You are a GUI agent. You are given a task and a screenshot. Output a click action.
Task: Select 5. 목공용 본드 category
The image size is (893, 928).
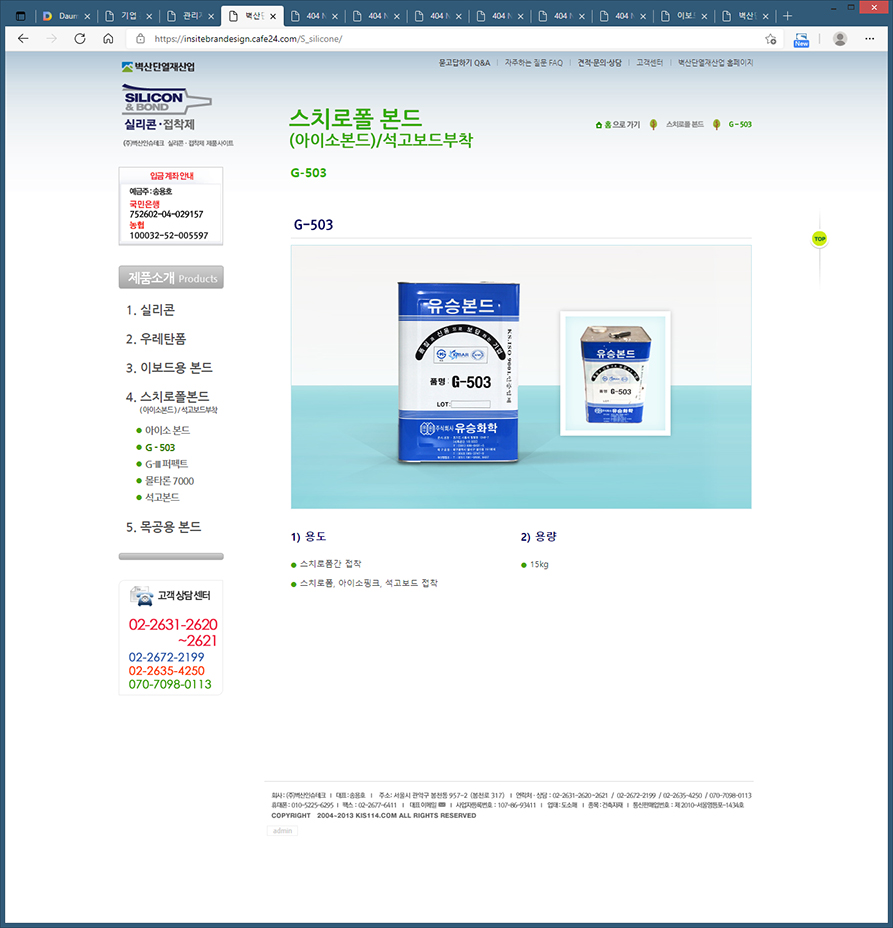tap(164, 527)
